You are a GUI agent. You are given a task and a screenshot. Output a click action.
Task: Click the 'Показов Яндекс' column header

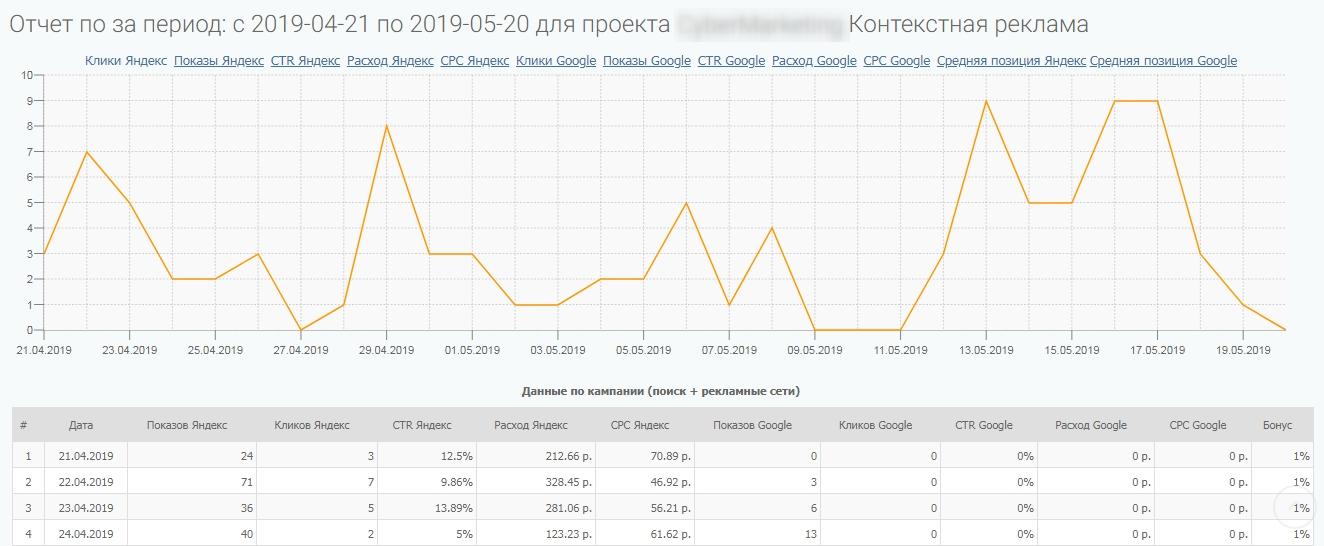pyautogui.click(x=187, y=425)
